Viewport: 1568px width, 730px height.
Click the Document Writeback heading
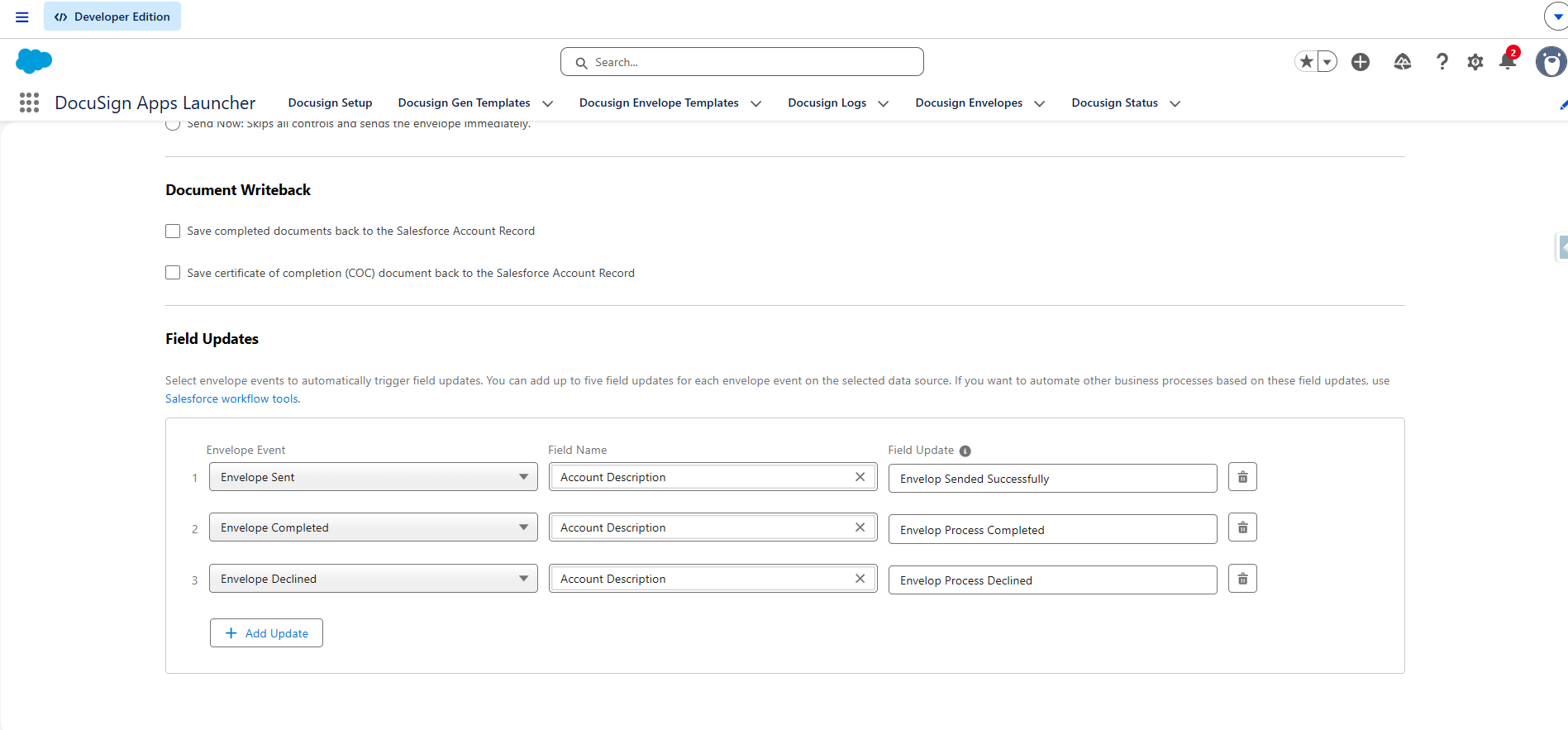point(238,190)
